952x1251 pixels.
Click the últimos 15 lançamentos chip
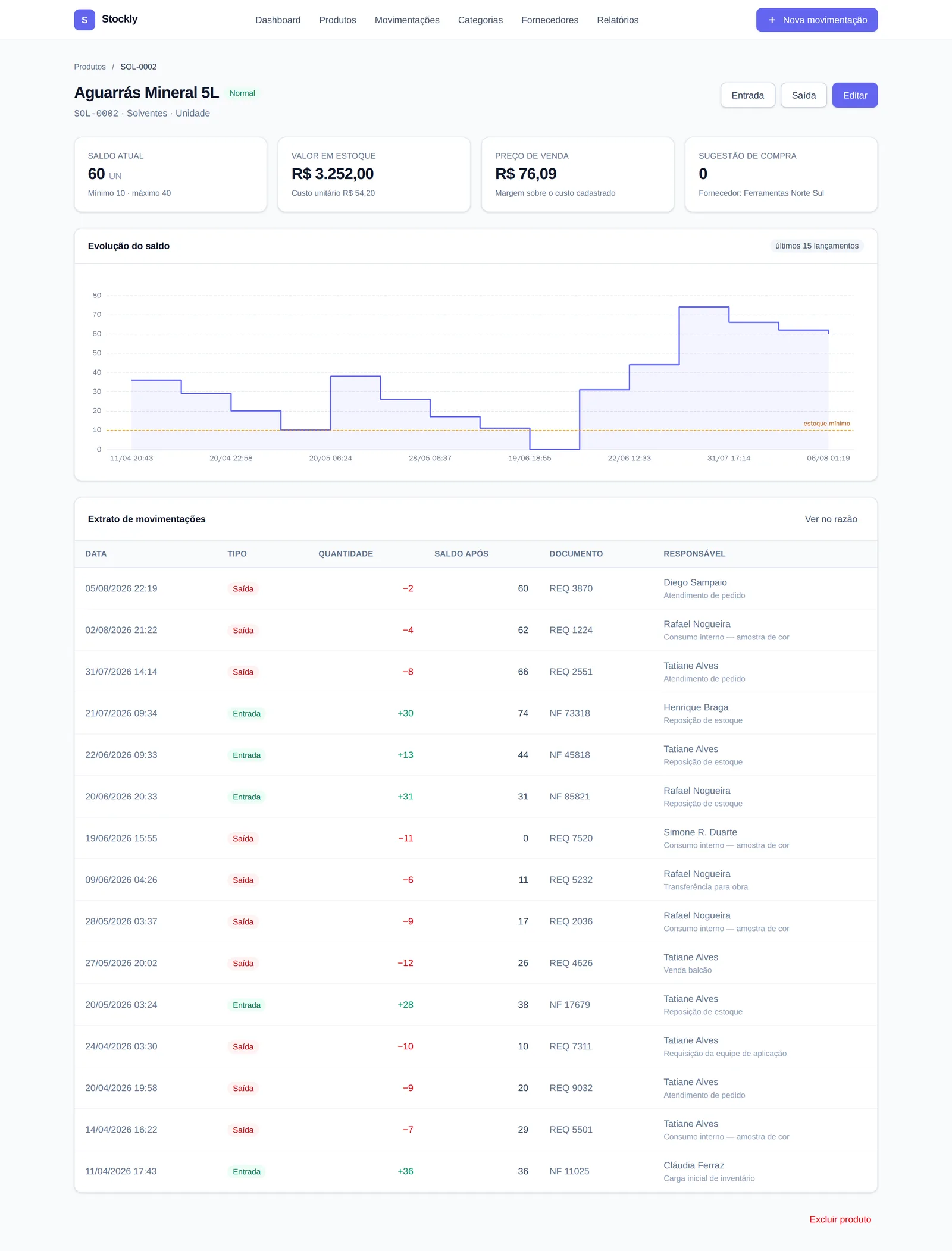coord(816,246)
